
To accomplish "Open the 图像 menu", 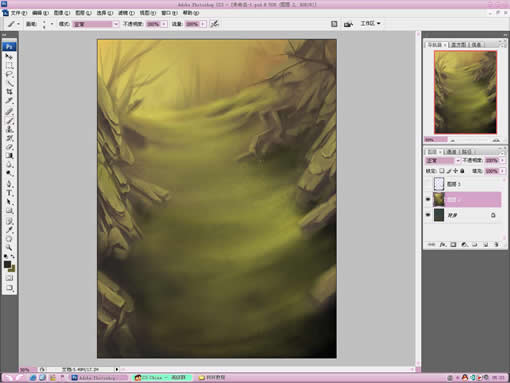I will click(x=62, y=13).
